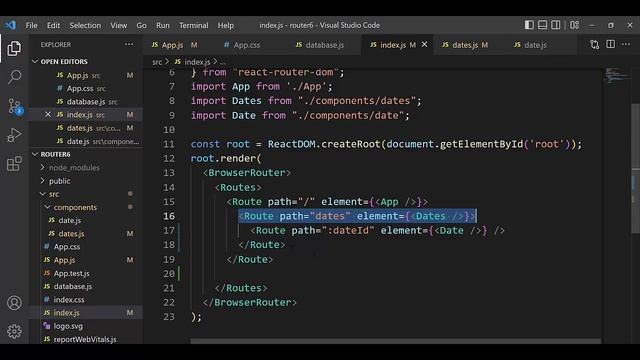Toggle primary side bar layout icon
Screen dimensions: 640x360
click(529, 25)
